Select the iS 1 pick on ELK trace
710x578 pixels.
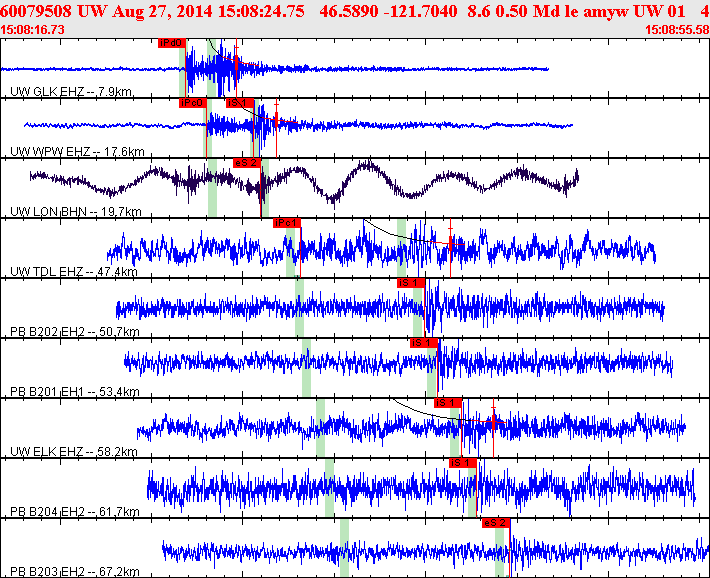446,402
